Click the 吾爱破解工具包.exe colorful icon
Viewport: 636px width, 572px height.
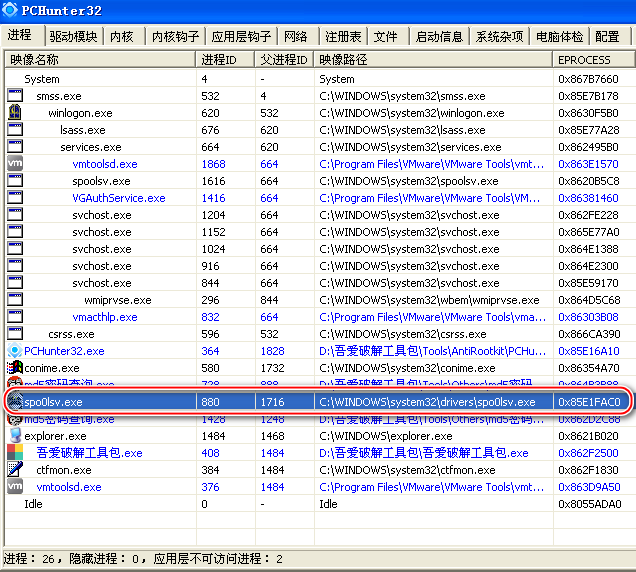[15, 453]
